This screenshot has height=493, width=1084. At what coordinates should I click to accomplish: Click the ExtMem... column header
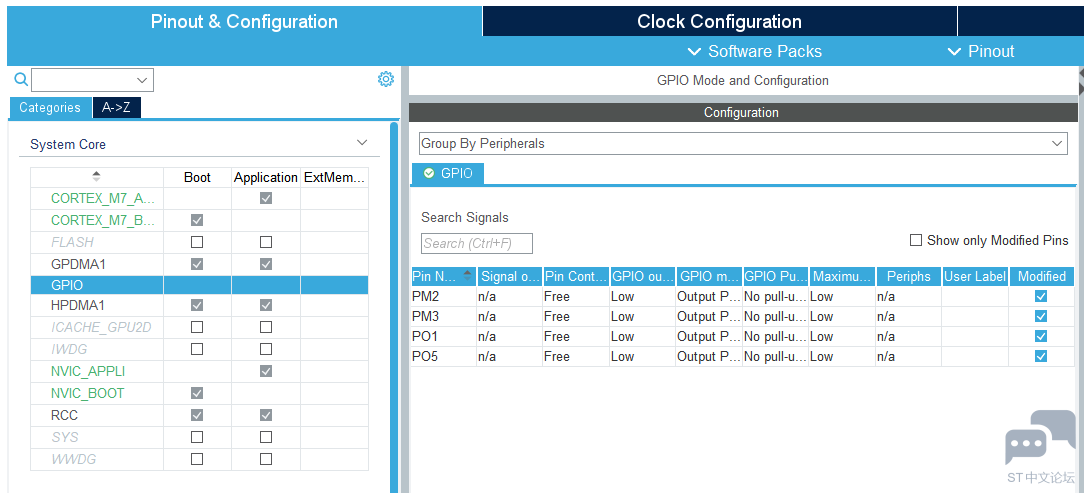click(335, 177)
